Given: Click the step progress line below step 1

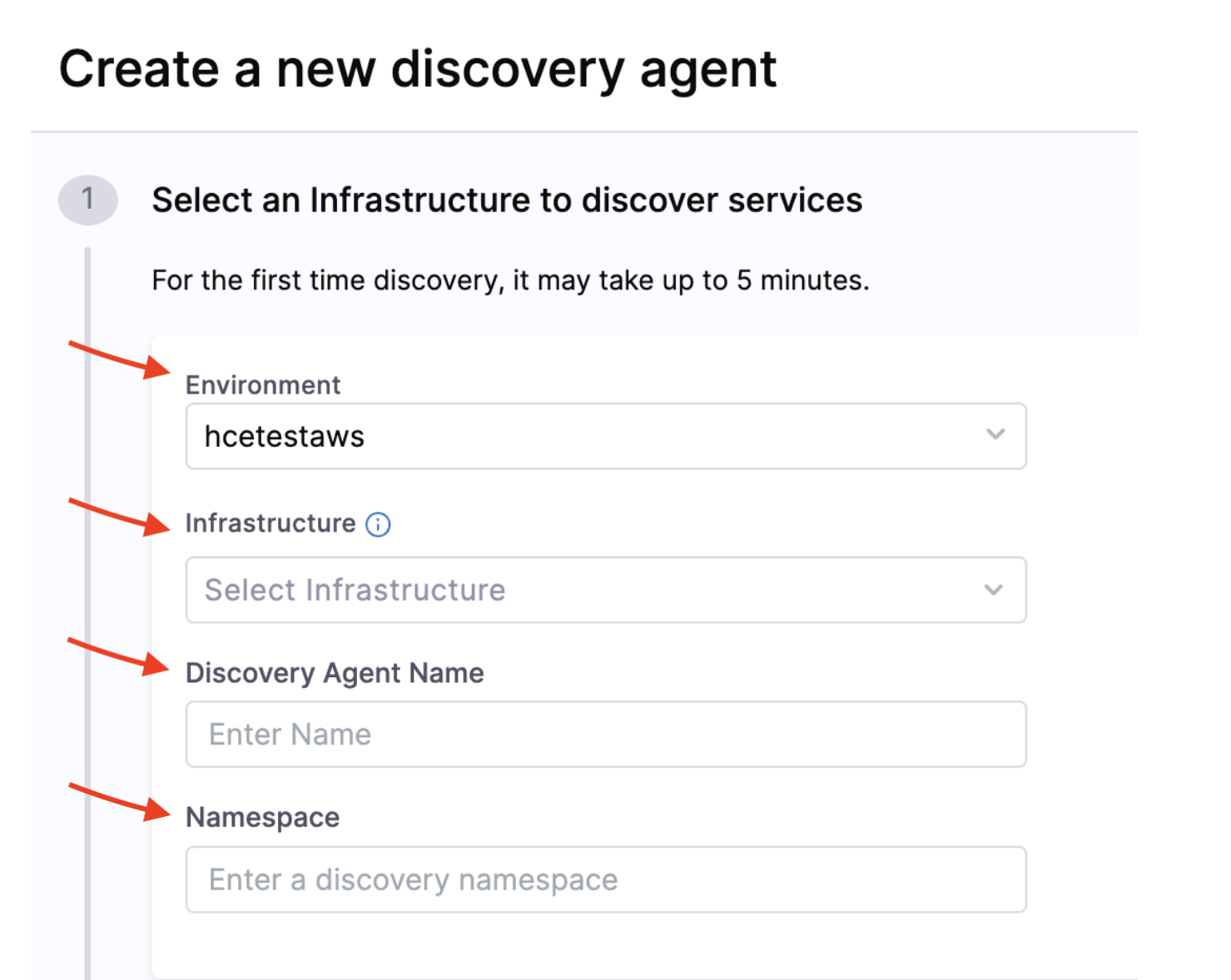Looking at the screenshot, I should (88, 582).
